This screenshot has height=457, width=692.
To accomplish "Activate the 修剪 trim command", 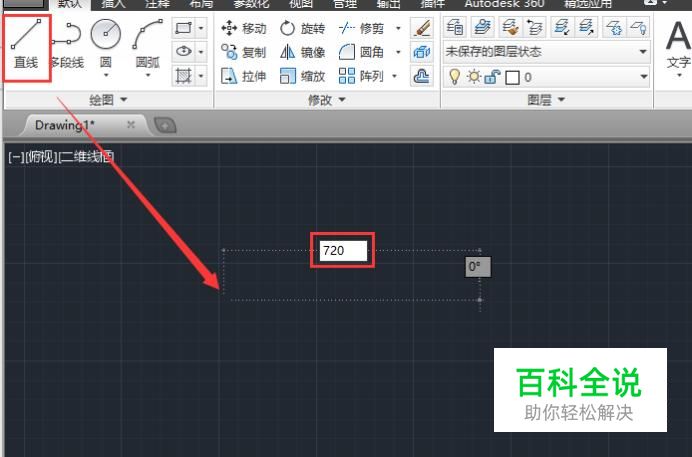I will (x=361, y=29).
